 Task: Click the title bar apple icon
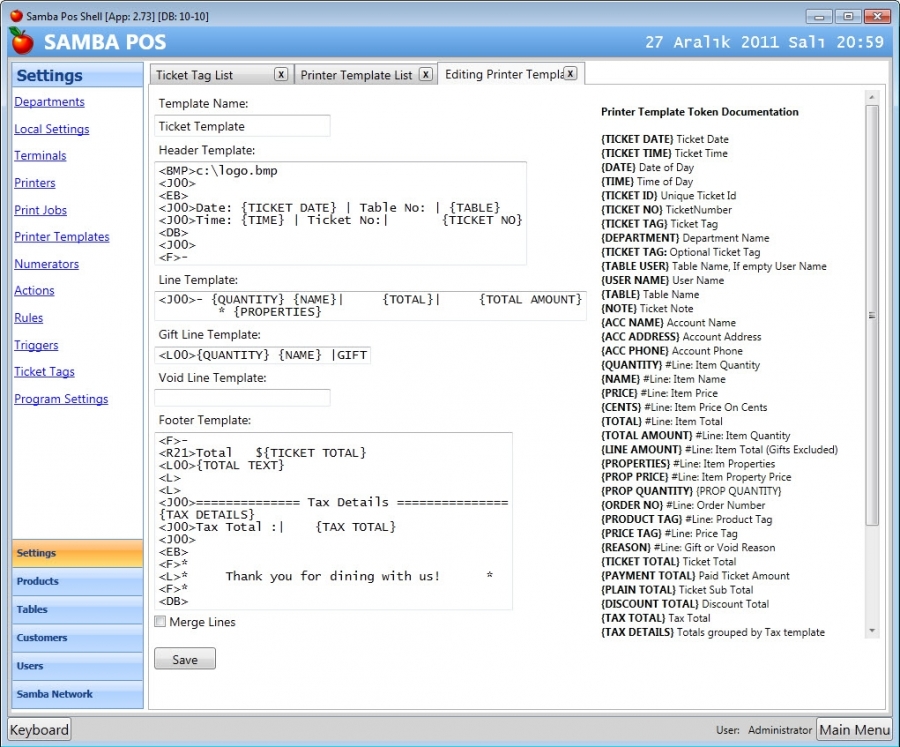coord(16,16)
